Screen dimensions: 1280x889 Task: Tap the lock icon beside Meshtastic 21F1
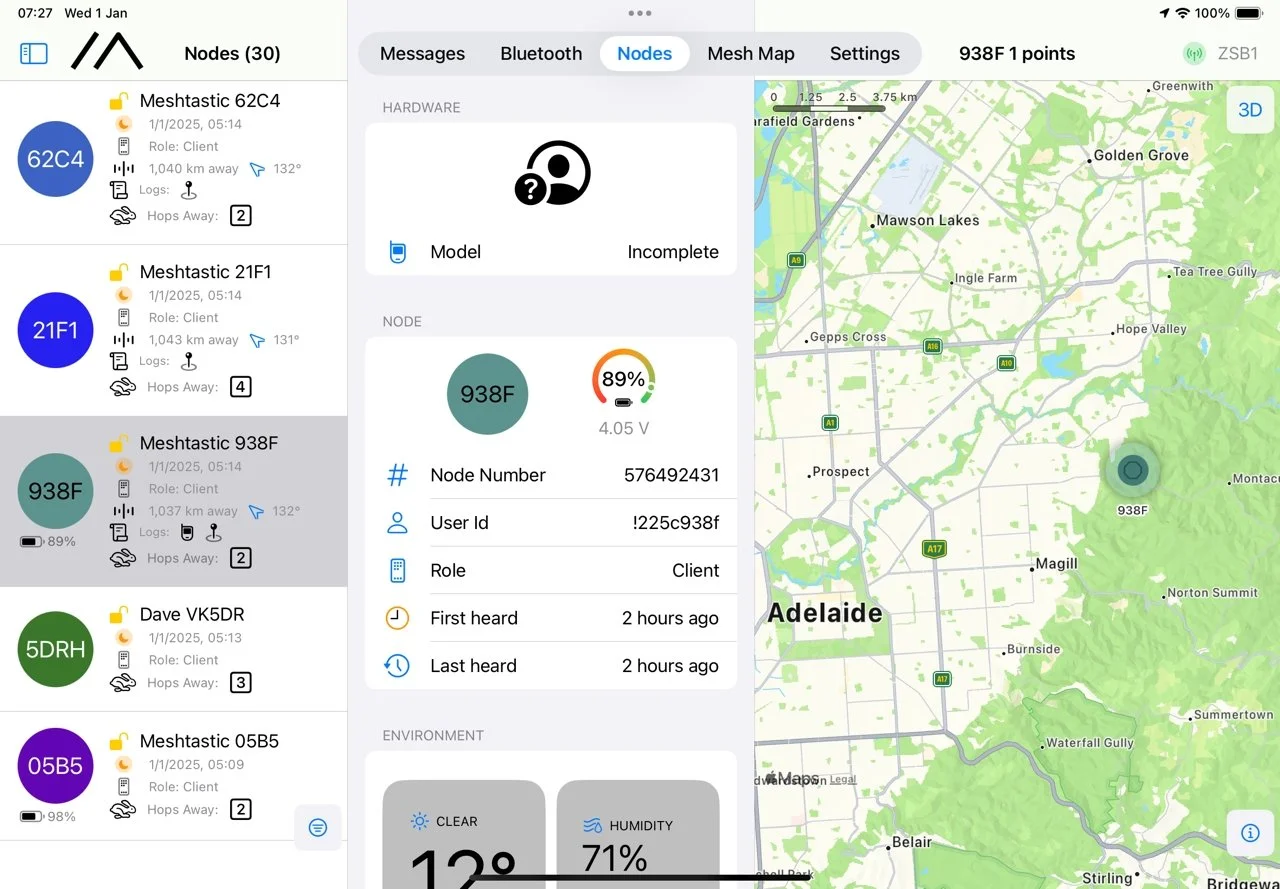(119, 272)
